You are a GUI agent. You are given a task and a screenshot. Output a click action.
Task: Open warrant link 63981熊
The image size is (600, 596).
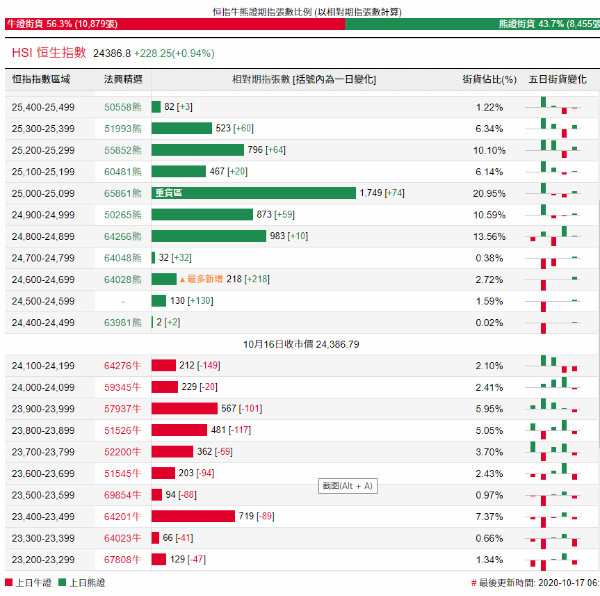point(122,323)
